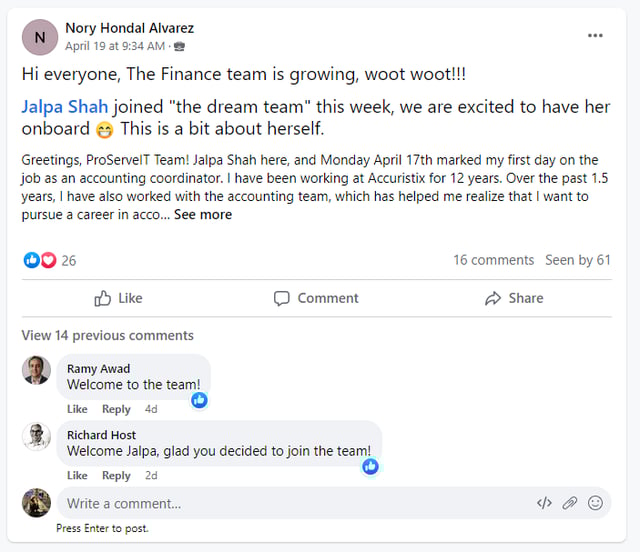Toggle Like on Ramy Awad's comment

pos(77,409)
